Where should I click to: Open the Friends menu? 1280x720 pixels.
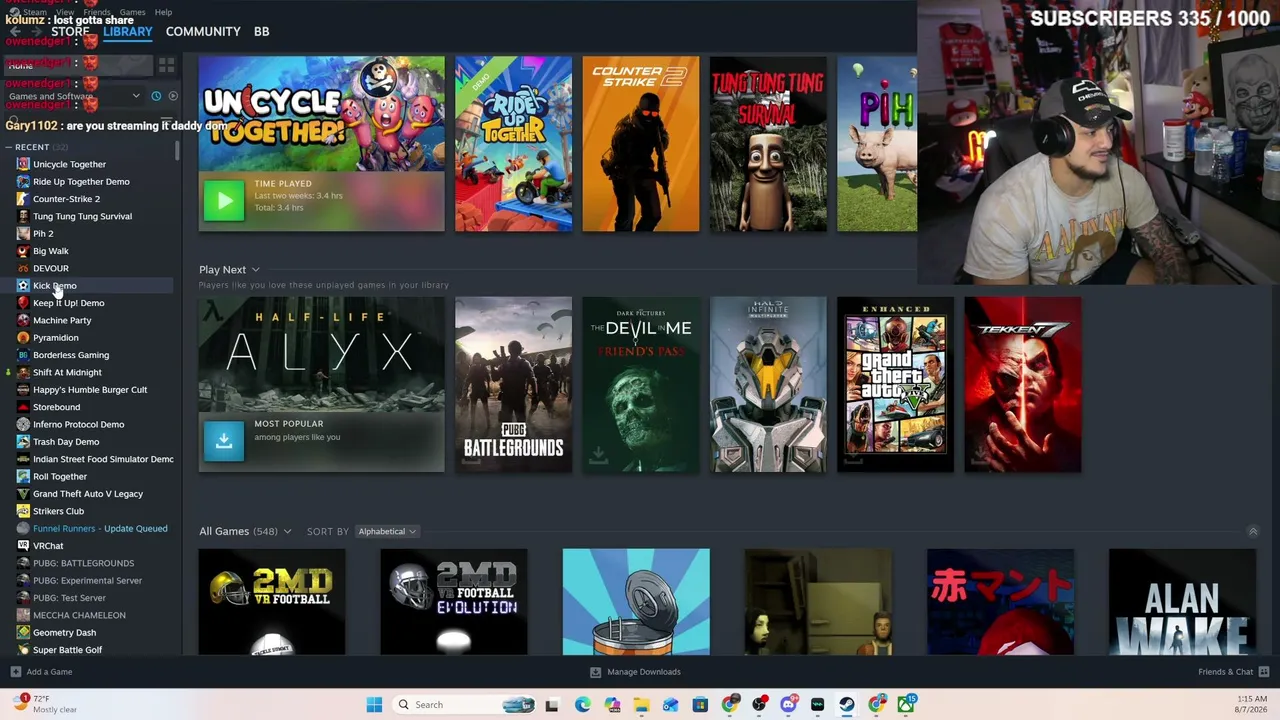point(97,12)
